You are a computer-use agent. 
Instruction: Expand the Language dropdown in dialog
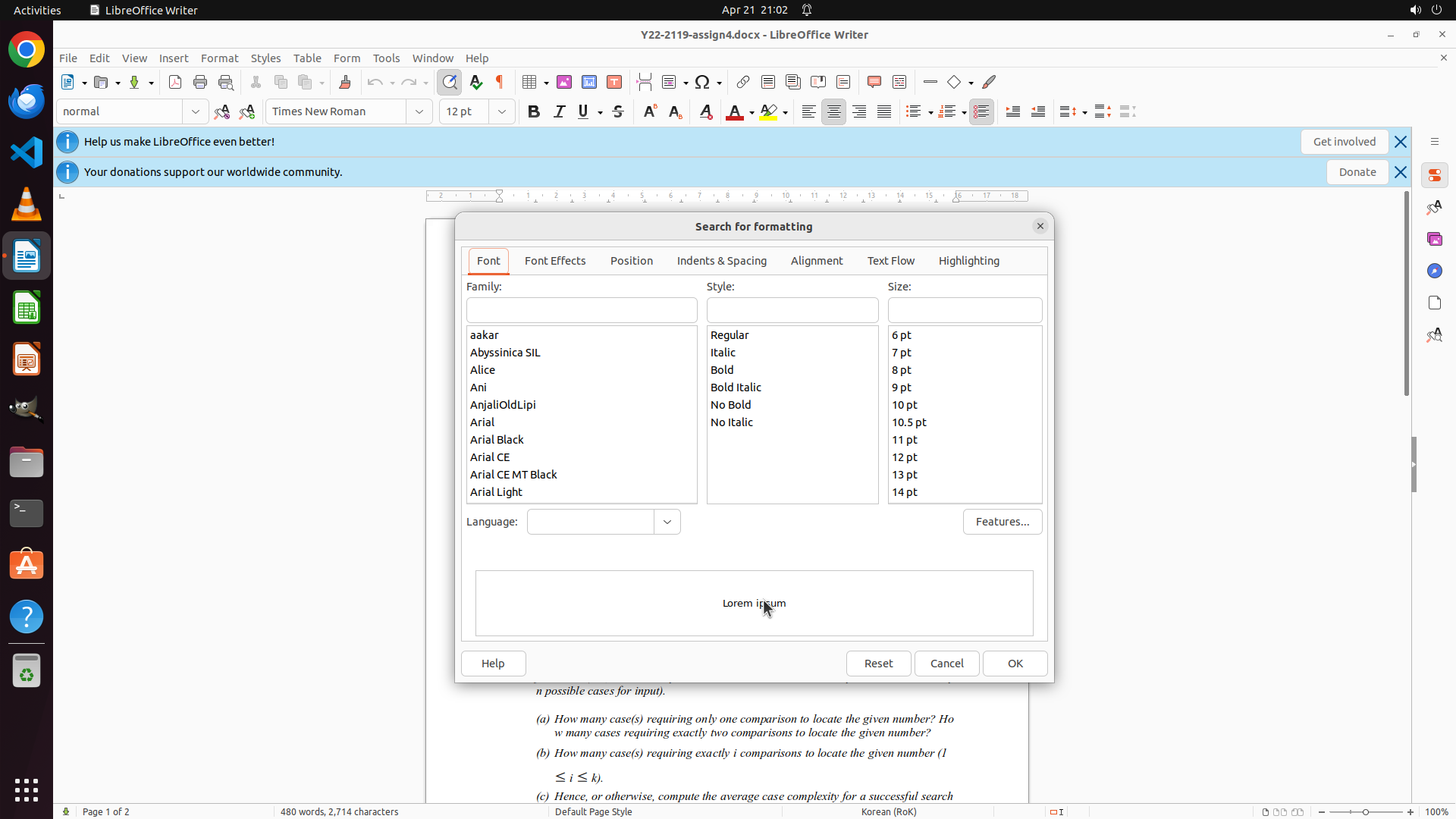[667, 522]
